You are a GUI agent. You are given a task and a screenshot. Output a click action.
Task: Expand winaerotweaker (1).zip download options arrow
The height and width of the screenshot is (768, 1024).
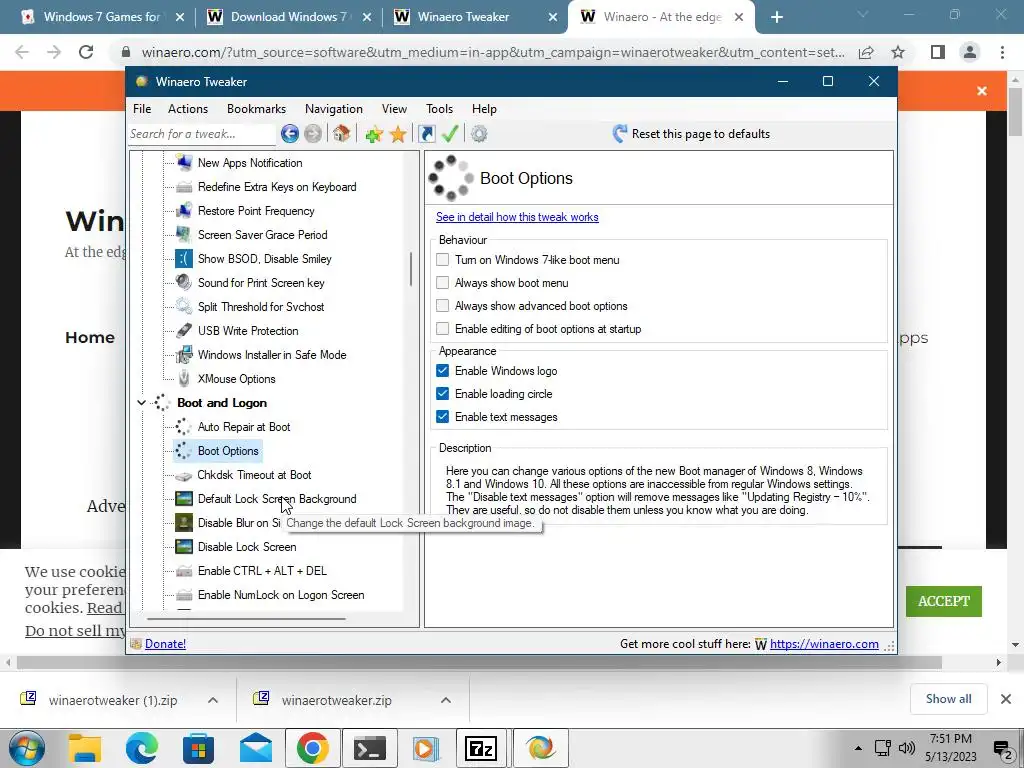(213, 700)
